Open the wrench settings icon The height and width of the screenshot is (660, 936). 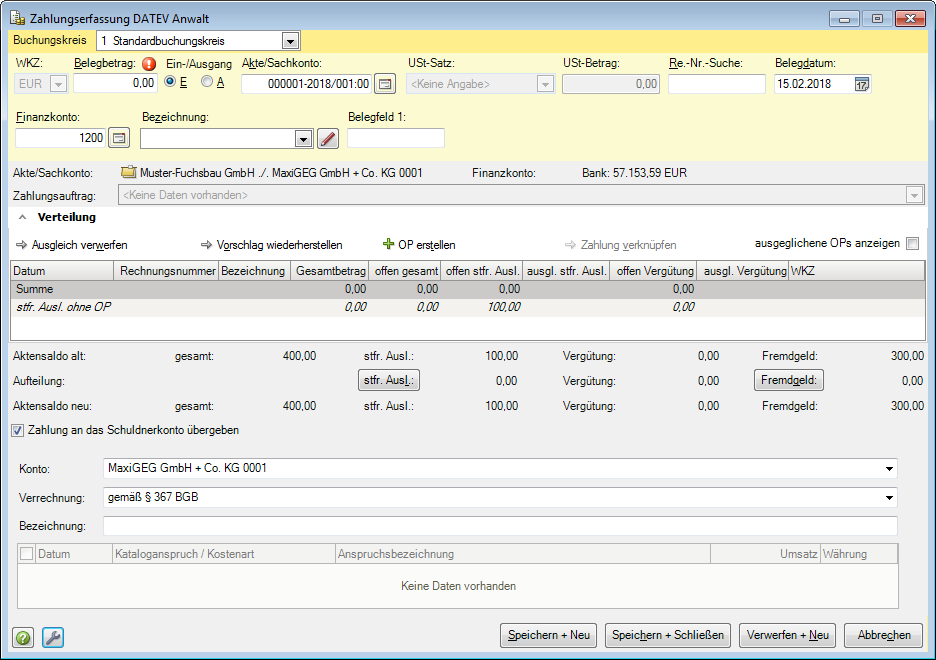point(53,636)
